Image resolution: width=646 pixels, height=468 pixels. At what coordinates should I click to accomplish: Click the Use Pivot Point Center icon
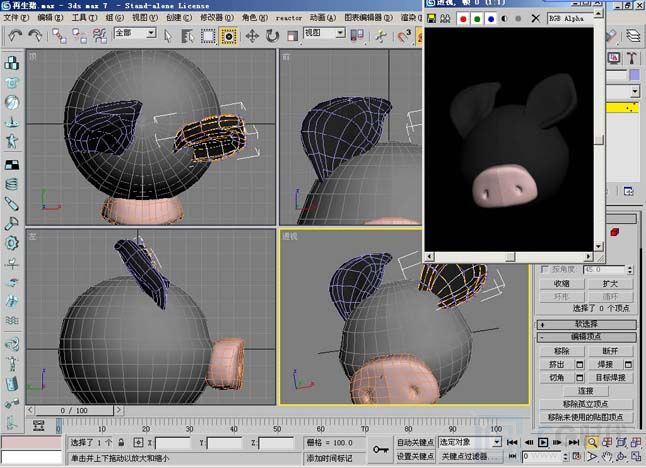point(357,36)
